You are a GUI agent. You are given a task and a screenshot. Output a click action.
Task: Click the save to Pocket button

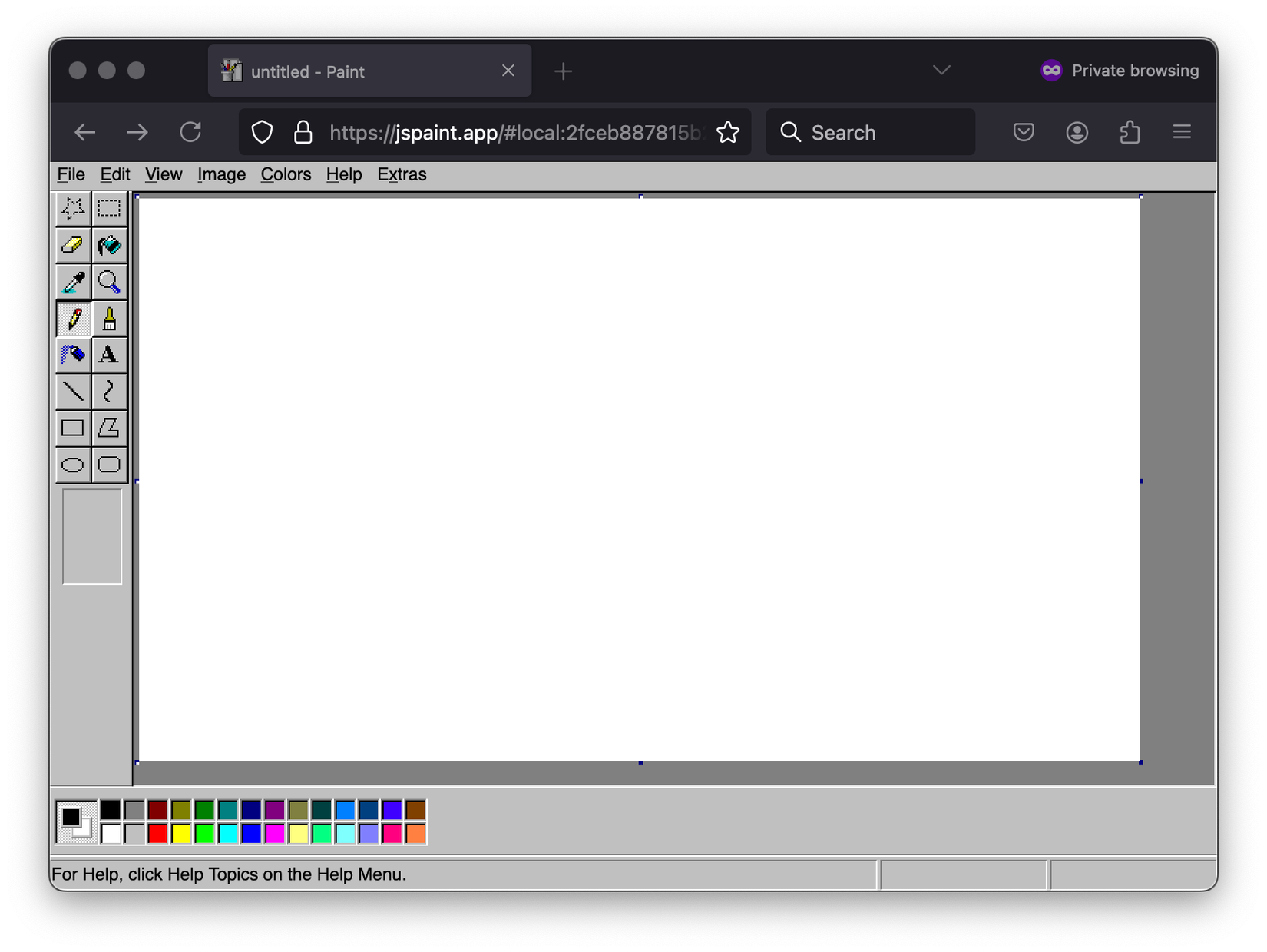(1023, 132)
